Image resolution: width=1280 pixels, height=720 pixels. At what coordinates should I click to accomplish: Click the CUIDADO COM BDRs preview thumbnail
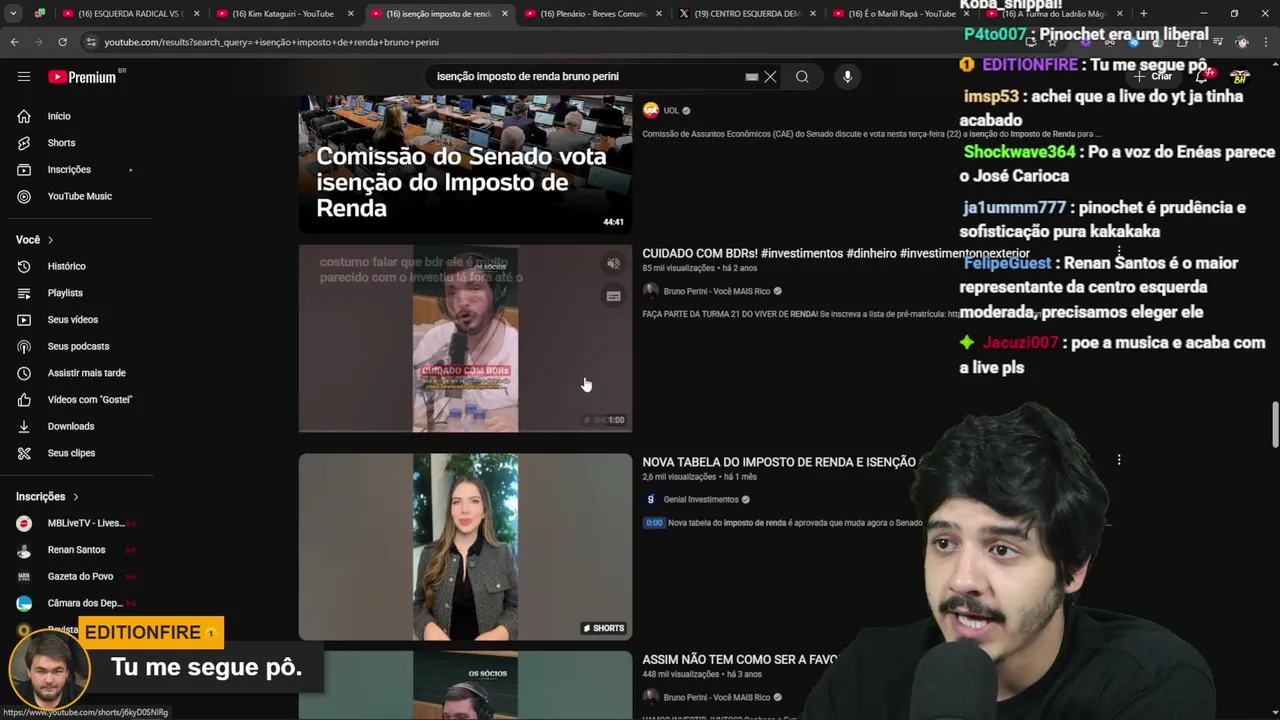point(465,339)
